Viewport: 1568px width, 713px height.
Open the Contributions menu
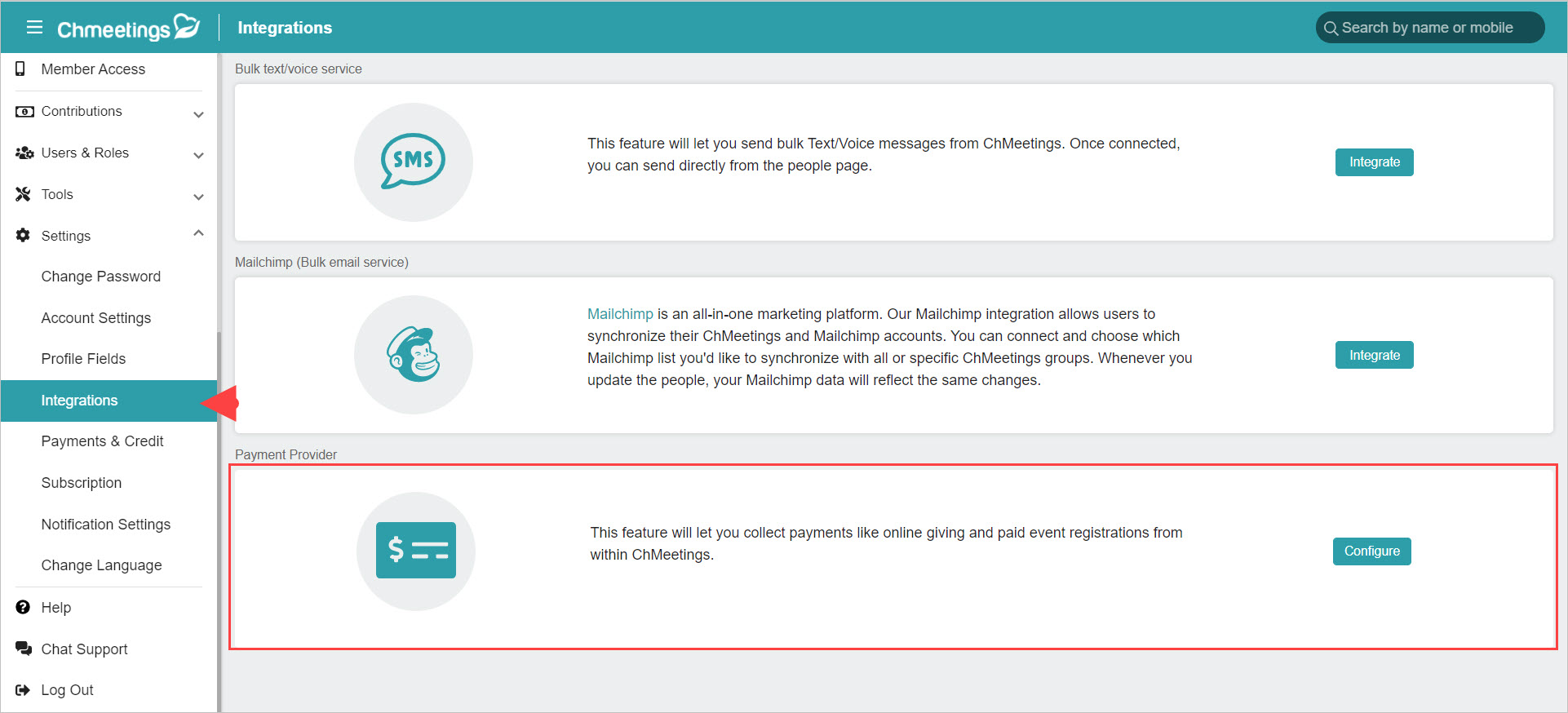click(82, 111)
